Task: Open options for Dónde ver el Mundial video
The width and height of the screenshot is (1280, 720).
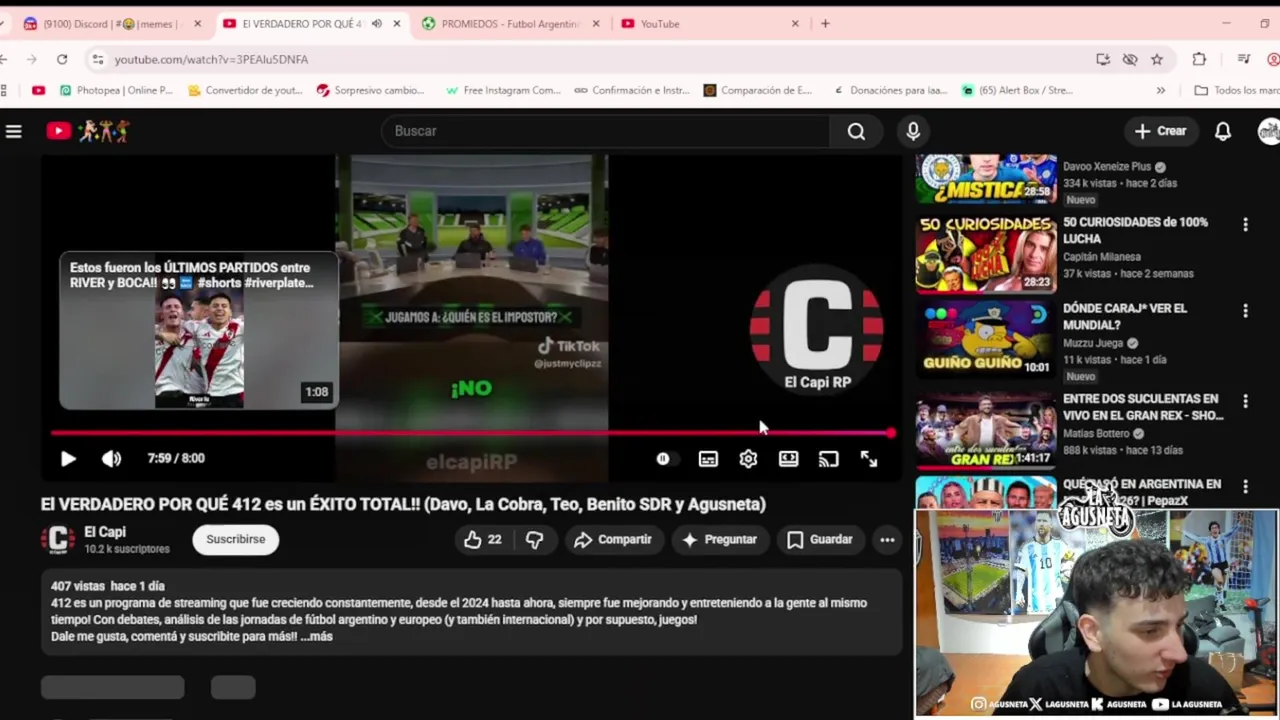Action: tap(1245, 311)
